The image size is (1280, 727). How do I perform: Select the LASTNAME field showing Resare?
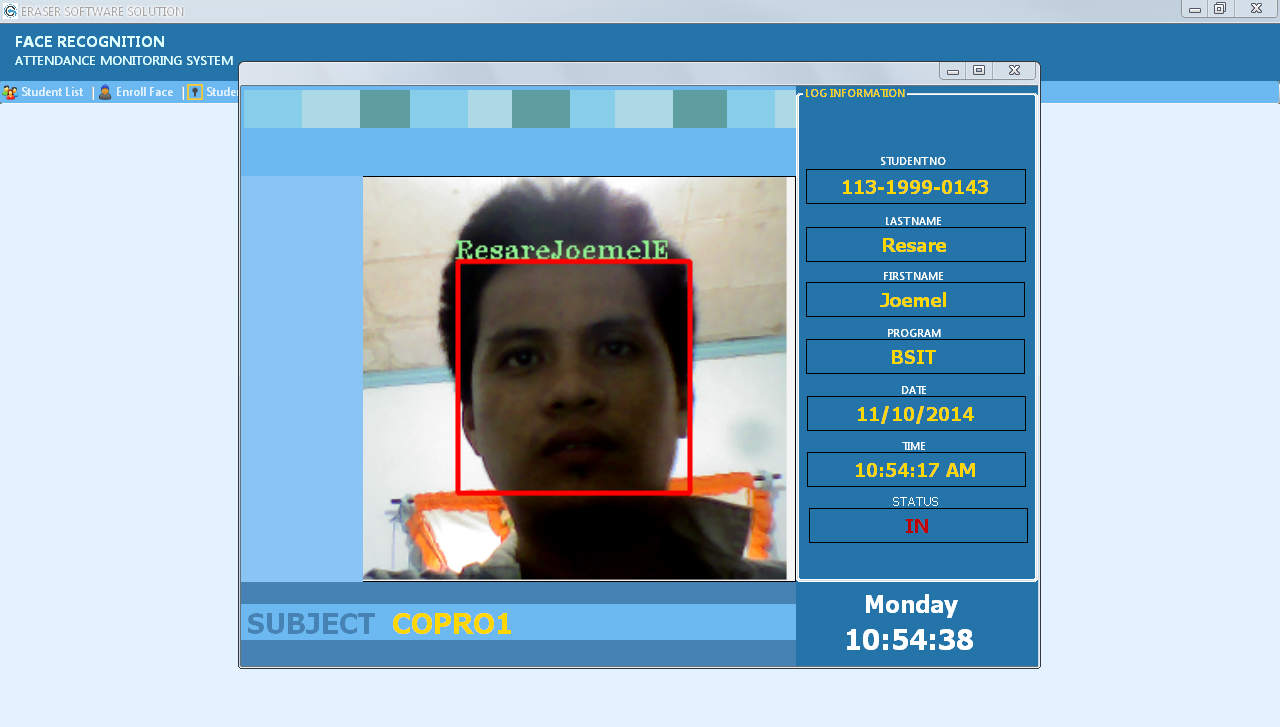[915, 244]
